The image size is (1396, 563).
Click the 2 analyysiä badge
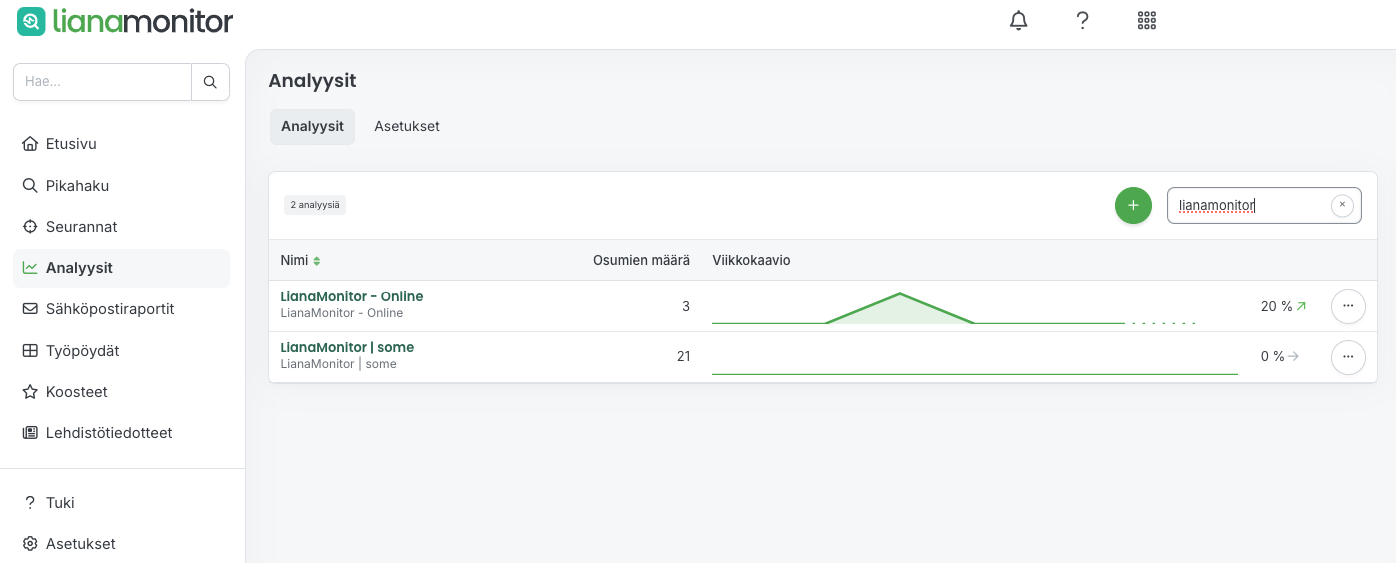click(x=315, y=205)
